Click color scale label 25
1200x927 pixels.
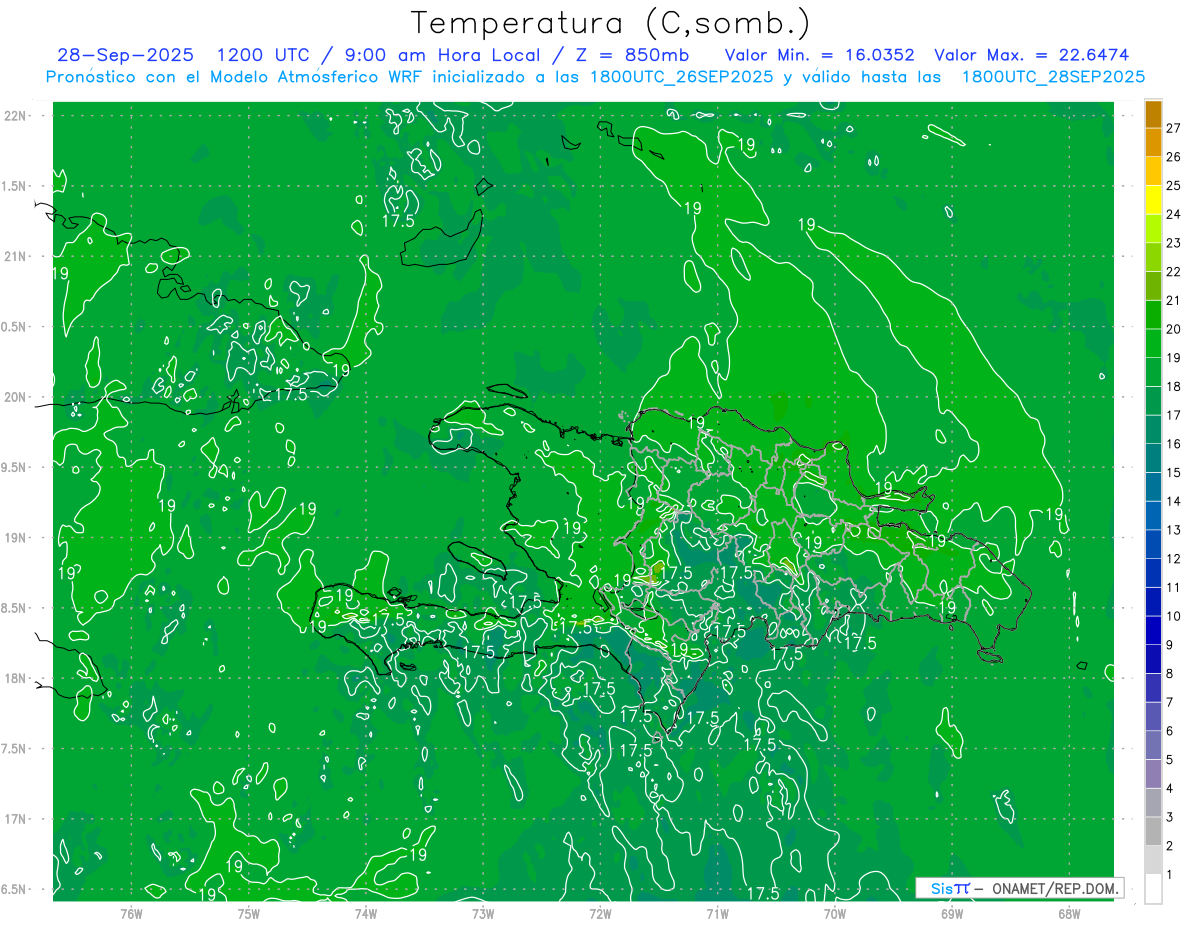click(1173, 186)
